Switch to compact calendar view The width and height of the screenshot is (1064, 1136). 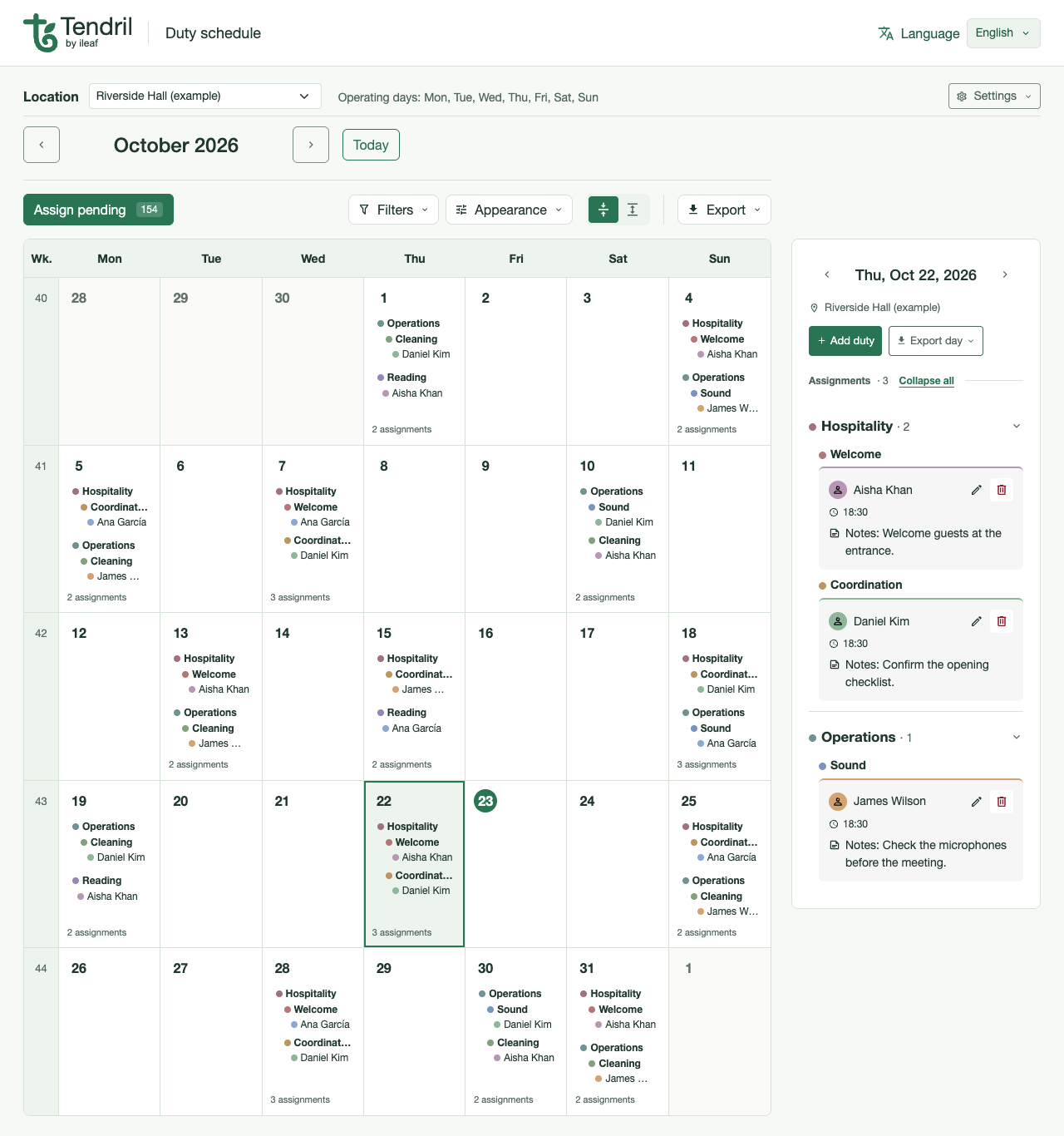[603, 210]
